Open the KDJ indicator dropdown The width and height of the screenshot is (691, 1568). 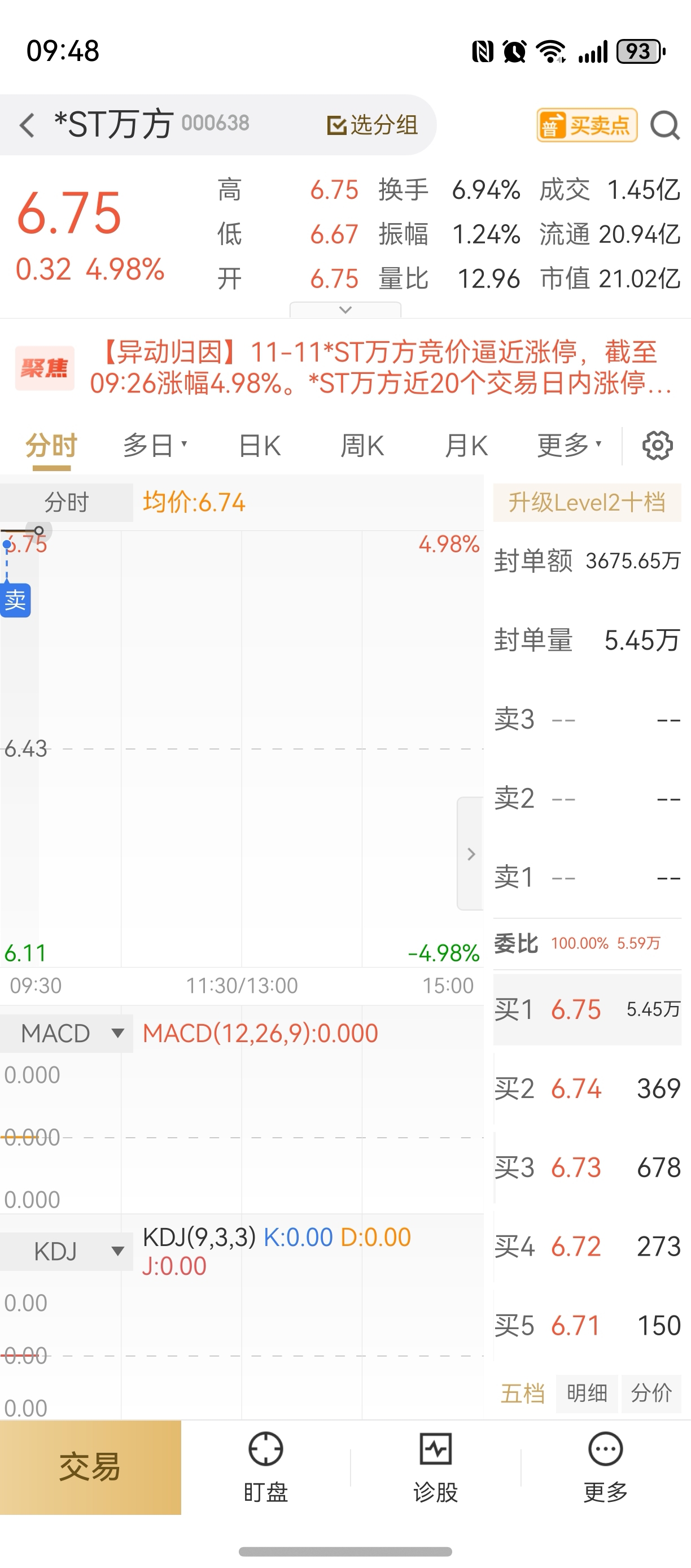coord(66,1252)
